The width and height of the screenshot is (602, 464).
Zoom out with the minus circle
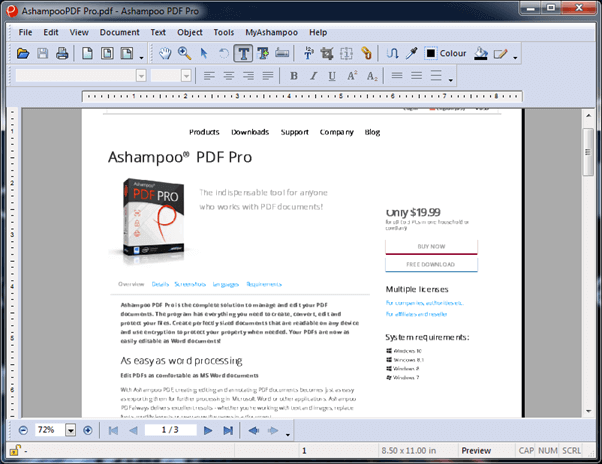click(x=23, y=430)
